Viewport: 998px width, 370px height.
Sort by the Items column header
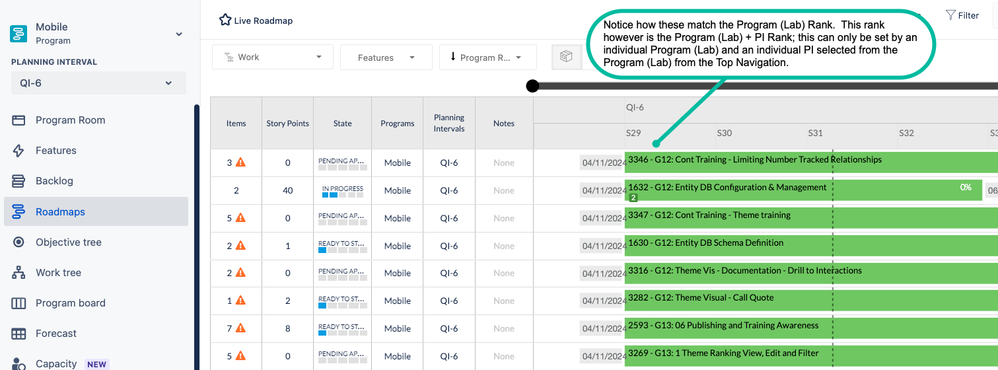[236, 124]
